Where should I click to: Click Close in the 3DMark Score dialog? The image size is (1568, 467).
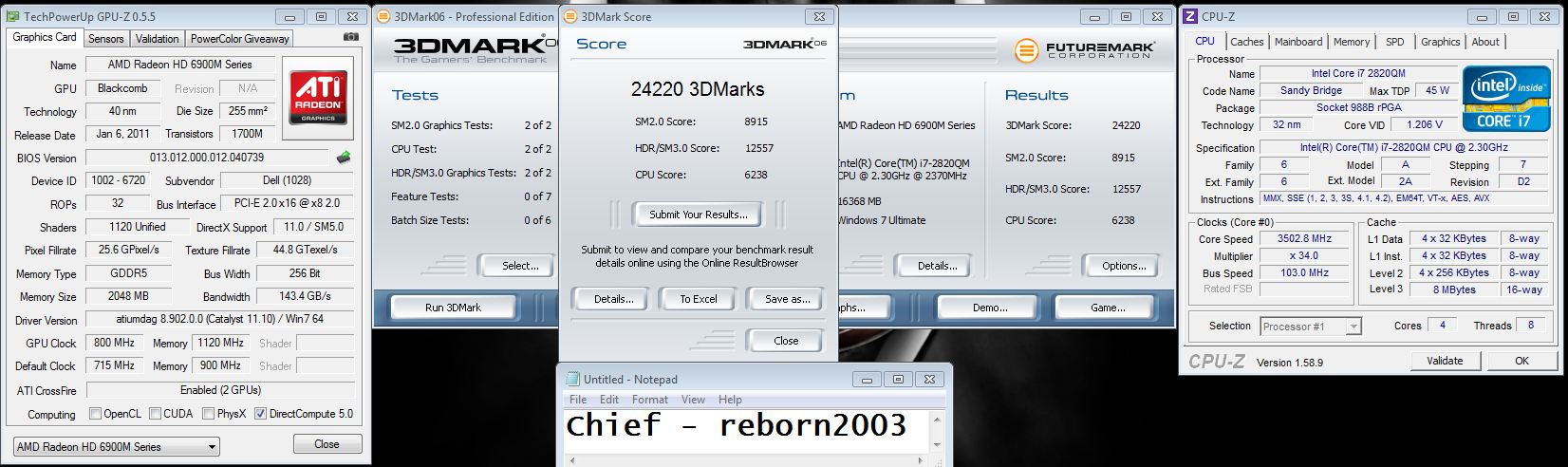click(x=786, y=341)
